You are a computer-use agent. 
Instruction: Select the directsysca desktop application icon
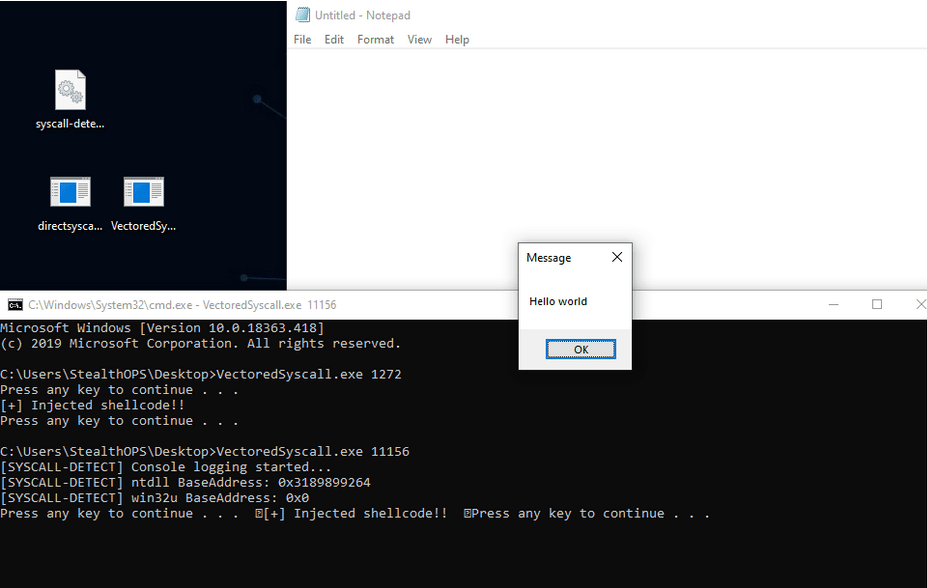coord(70,192)
